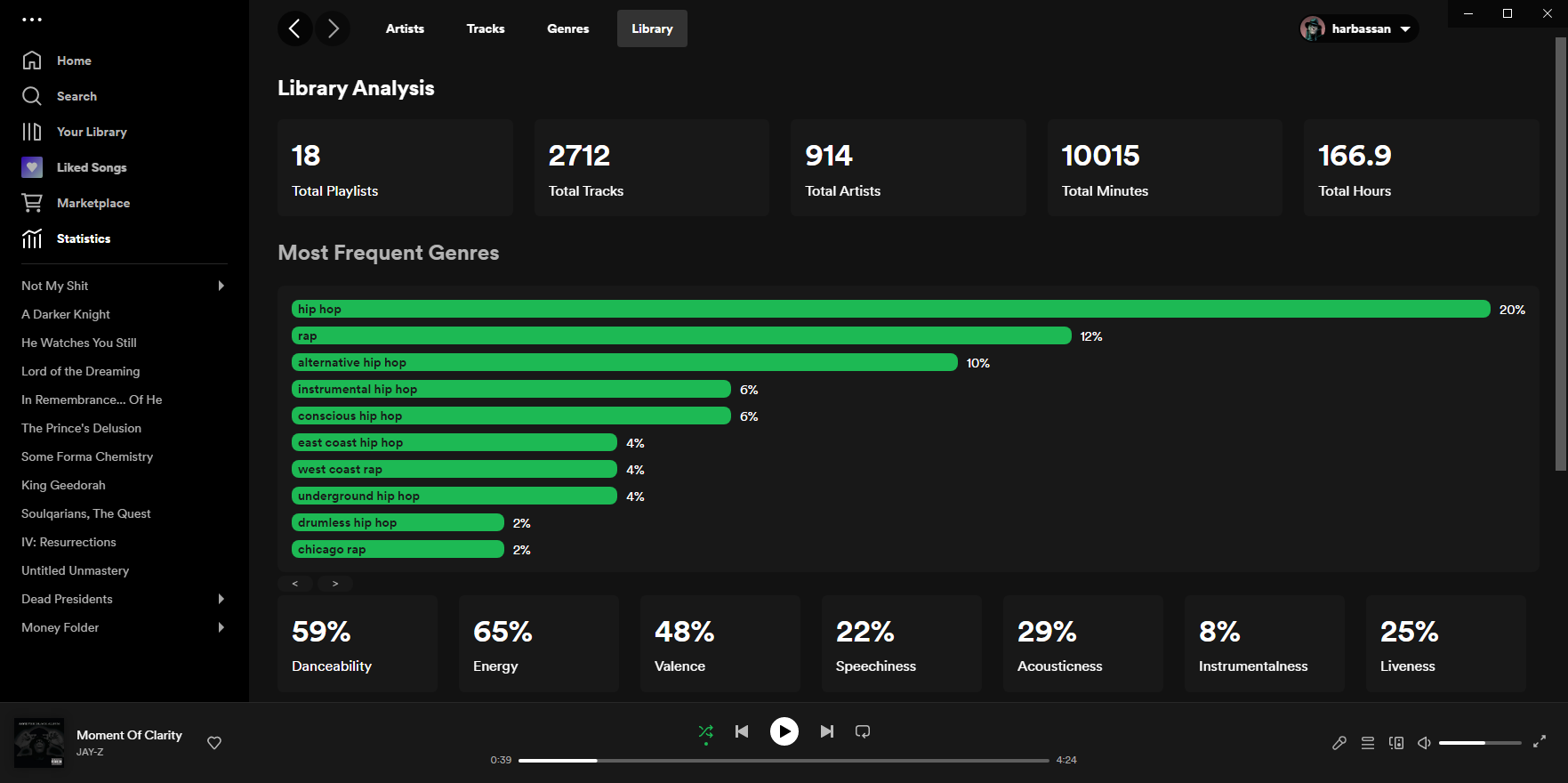The height and width of the screenshot is (783, 1568).
Task: Open connect to a device icon
Action: point(1396,743)
